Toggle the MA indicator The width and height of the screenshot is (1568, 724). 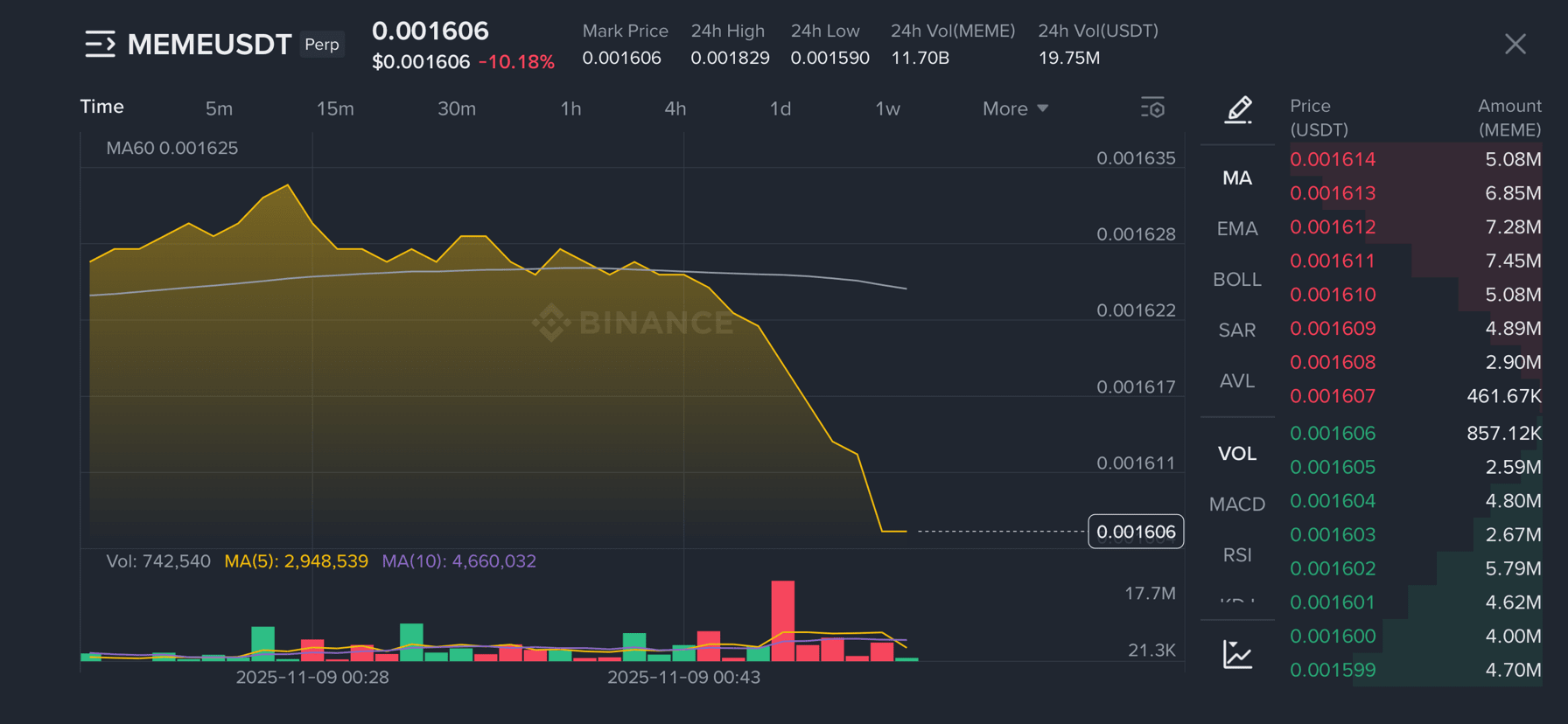pos(1236,178)
